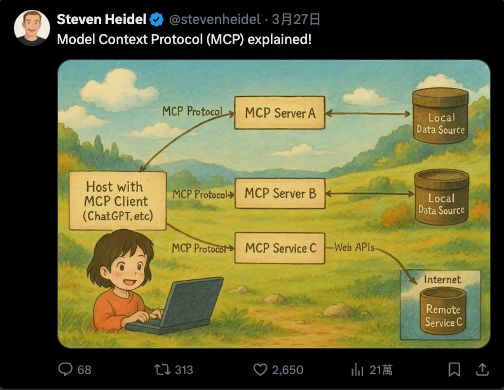Click the MCP Service C box in image

pyautogui.click(x=280, y=248)
